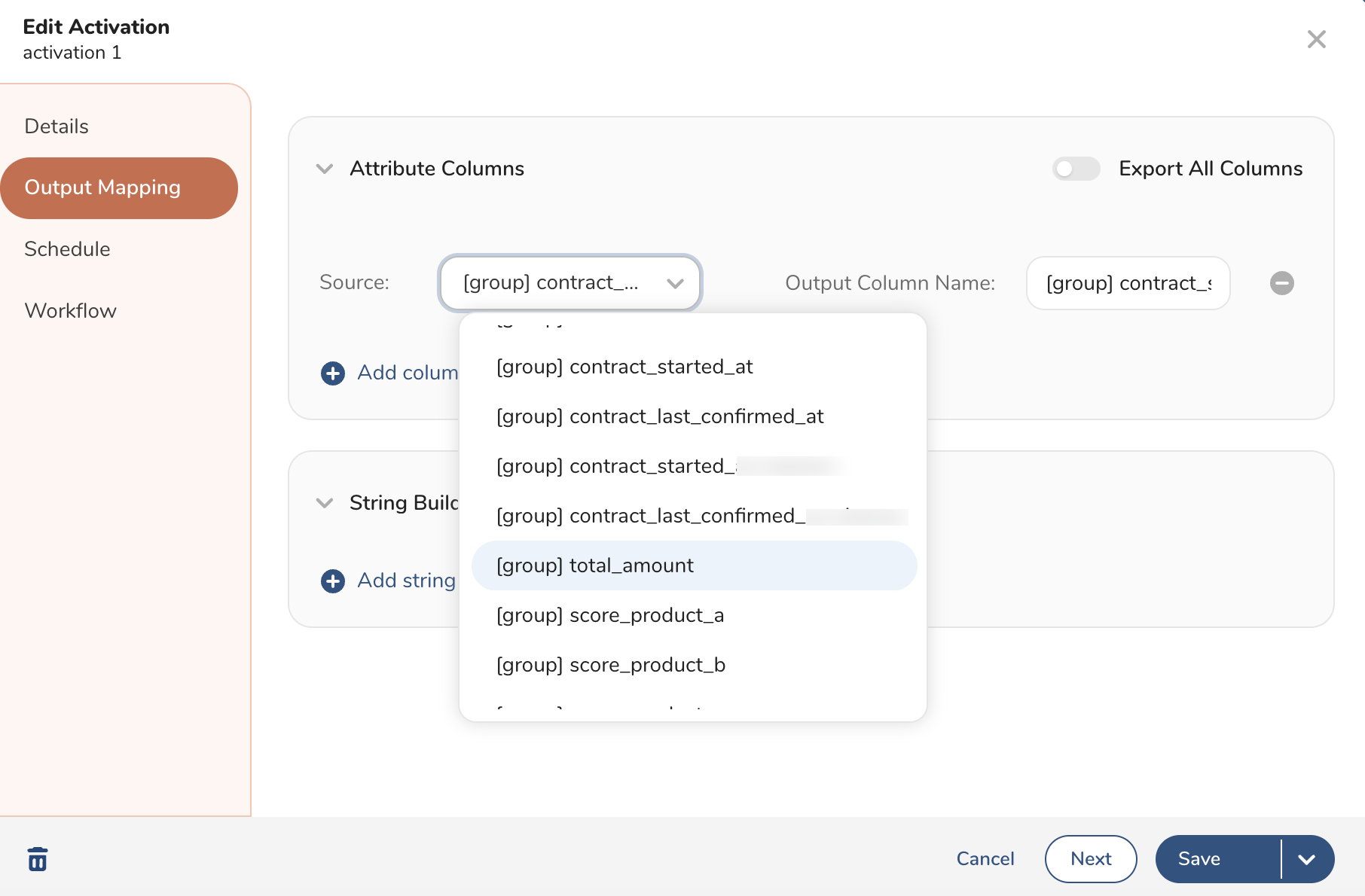The image size is (1365, 896).
Task: Toggle the Export All Columns switch
Action: [1076, 169]
